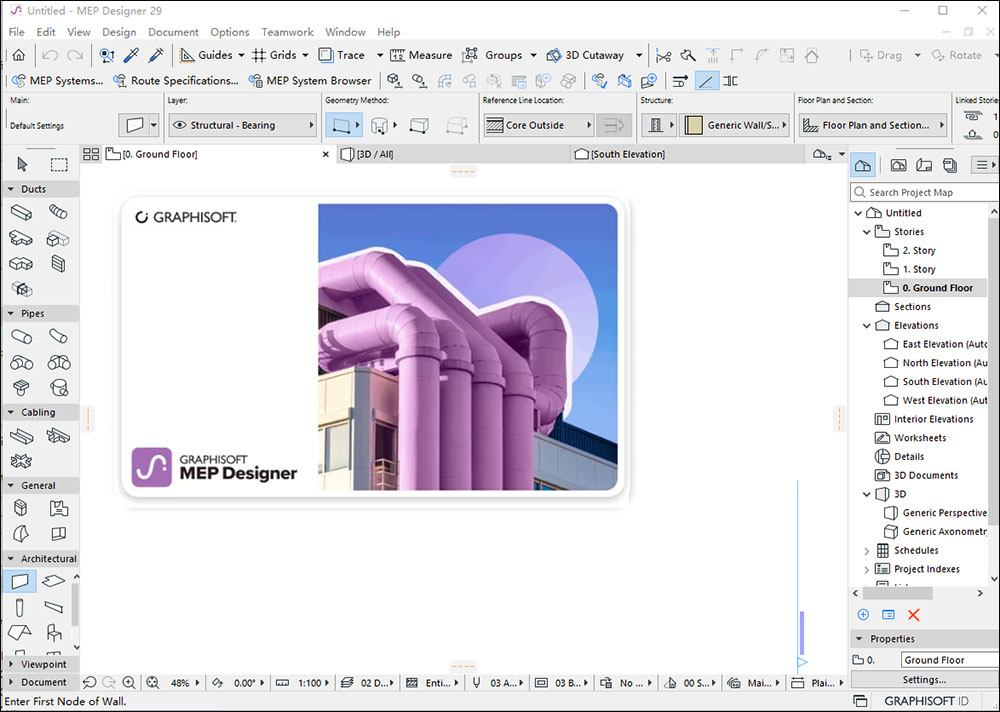Image resolution: width=1000 pixels, height=712 pixels.
Task: Activate the Beam tool in Architectural
Action: pos(54,607)
